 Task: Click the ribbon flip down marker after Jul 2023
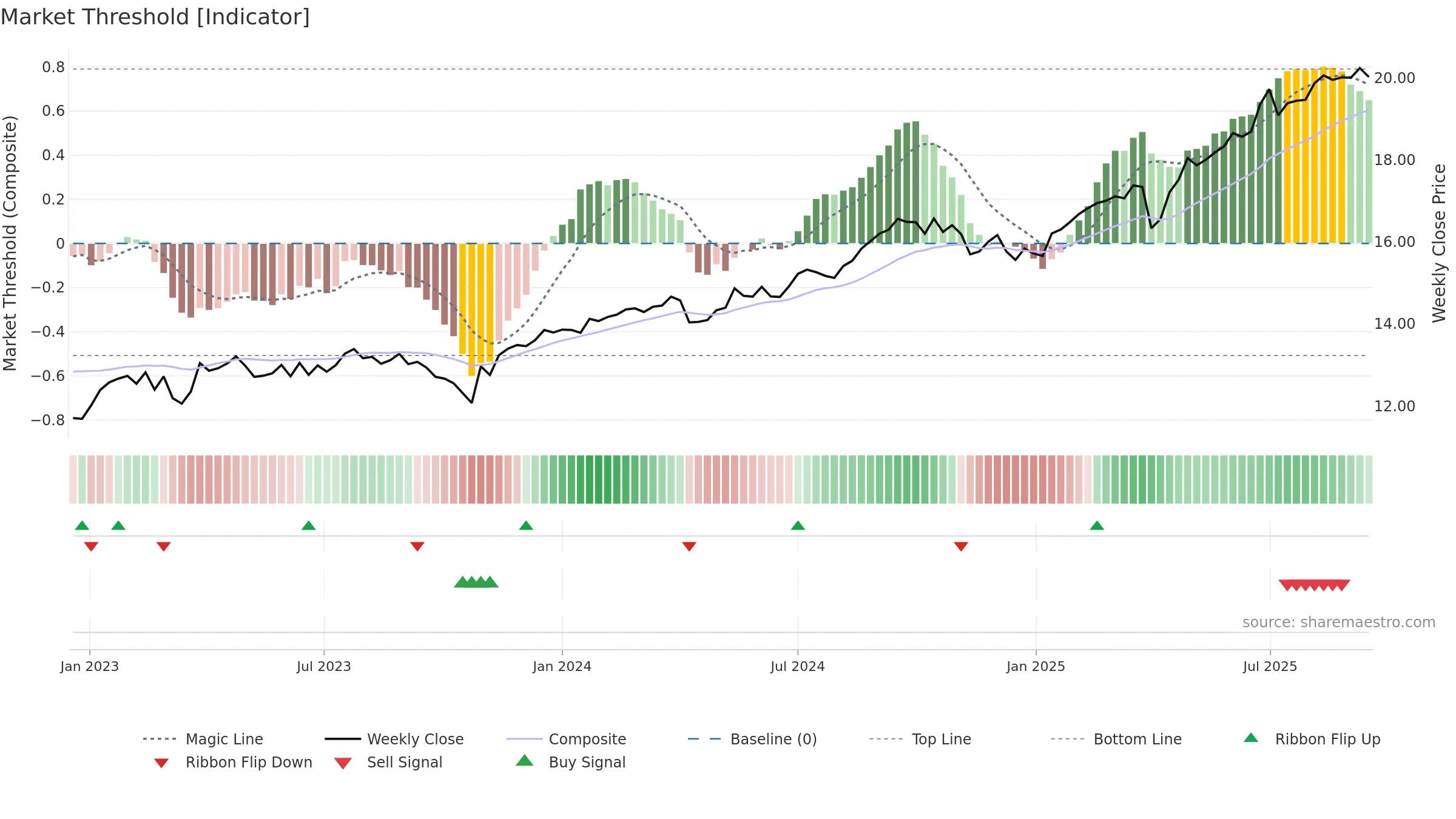(417, 547)
